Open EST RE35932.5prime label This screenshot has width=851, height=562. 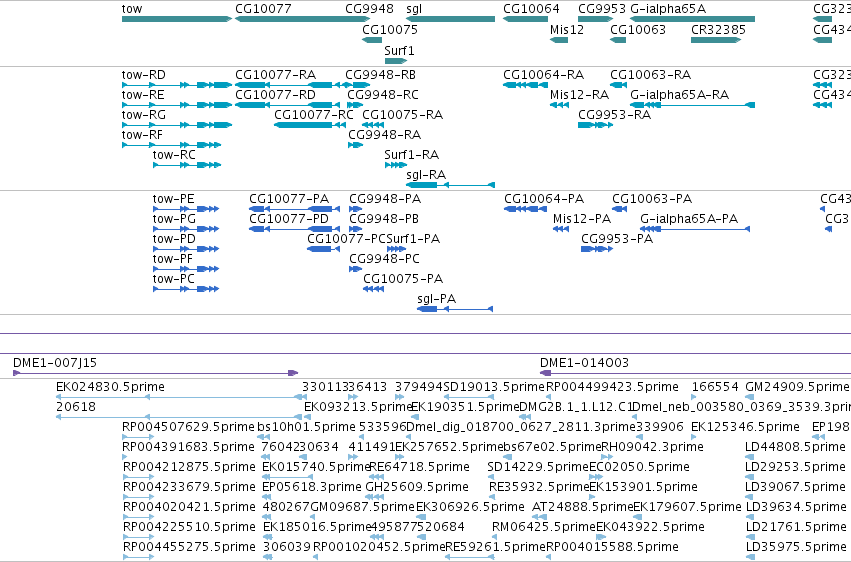pyautogui.click(x=538, y=487)
